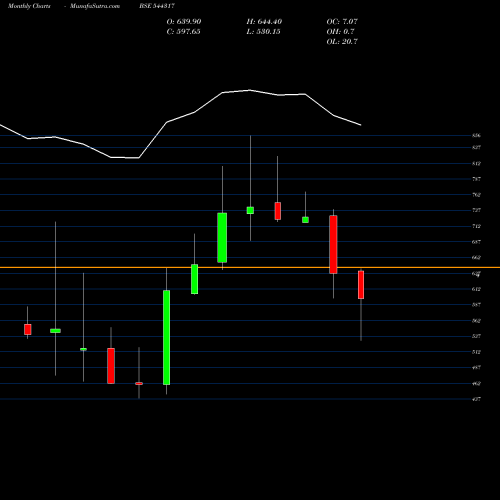Viewport: 500px width, 500px height.
Task: Click the bottom price axis label 437
Action: tap(476, 399)
